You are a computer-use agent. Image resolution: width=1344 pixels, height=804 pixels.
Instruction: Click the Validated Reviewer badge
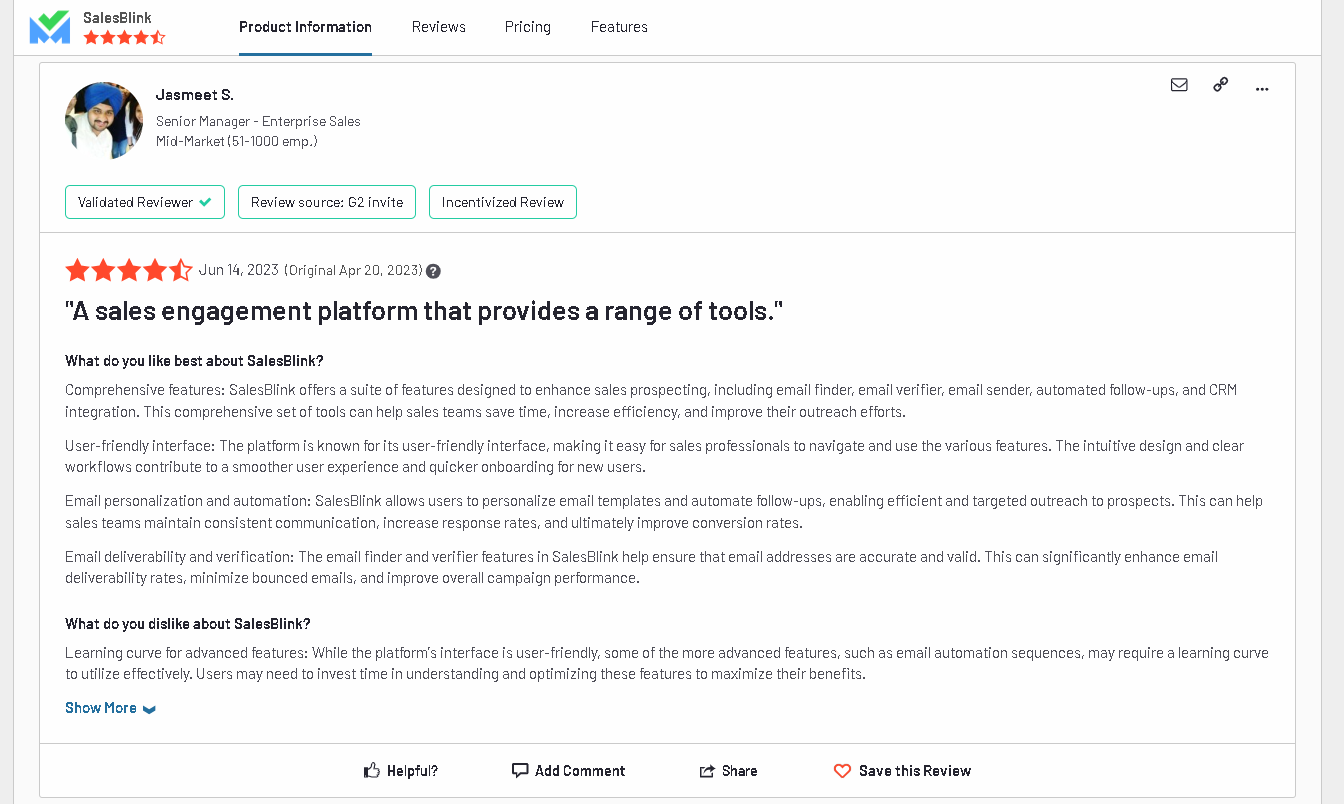coord(145,202)
